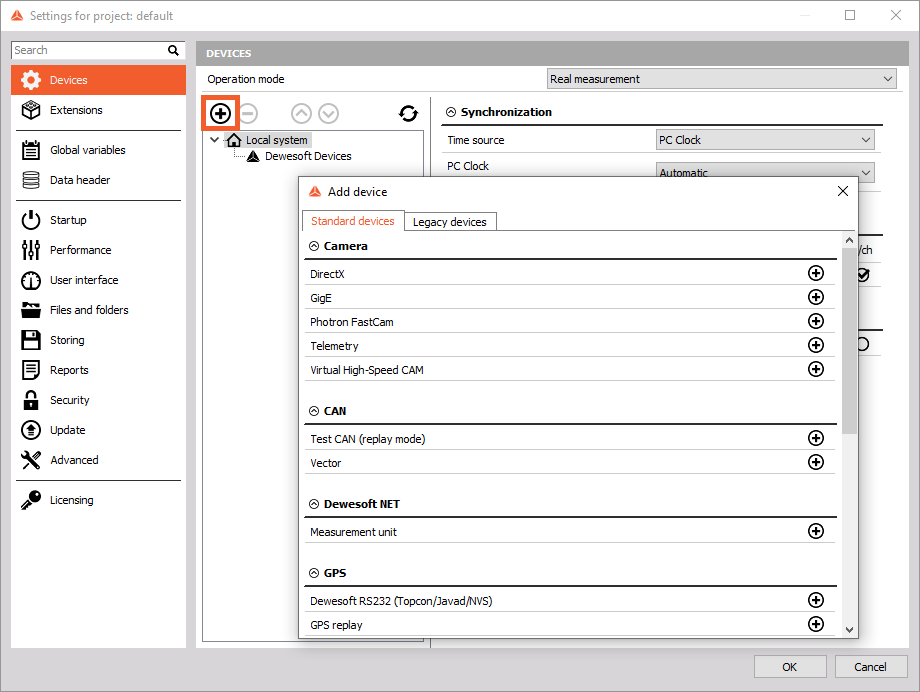Close the Add device dialog
Viewport: 920px width, 692px height.
pos(843,191)
